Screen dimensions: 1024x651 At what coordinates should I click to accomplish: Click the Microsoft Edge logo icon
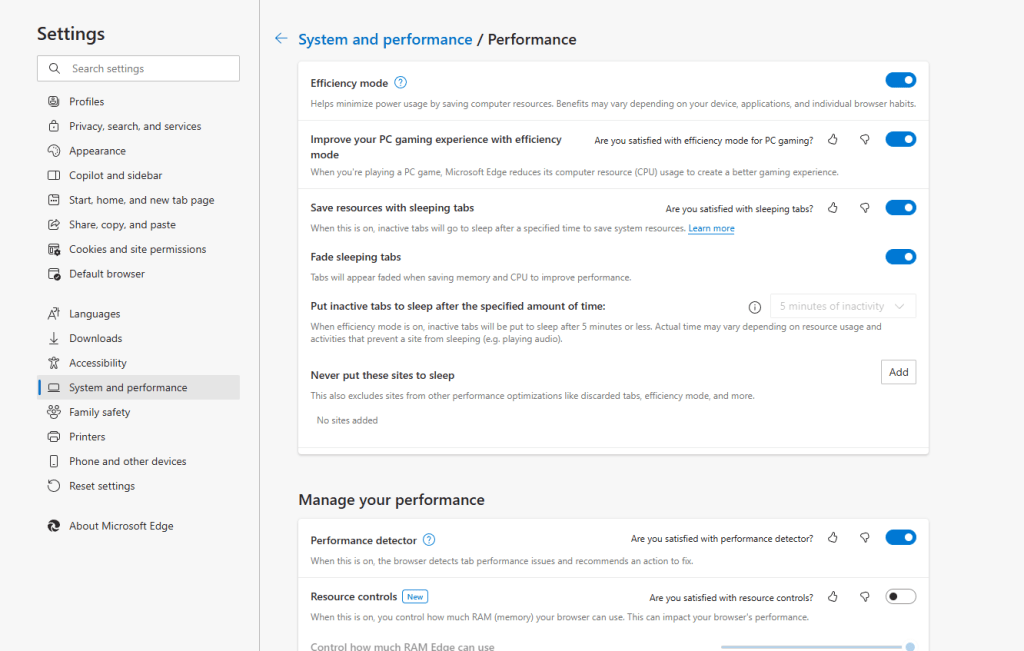click(54, 526)
